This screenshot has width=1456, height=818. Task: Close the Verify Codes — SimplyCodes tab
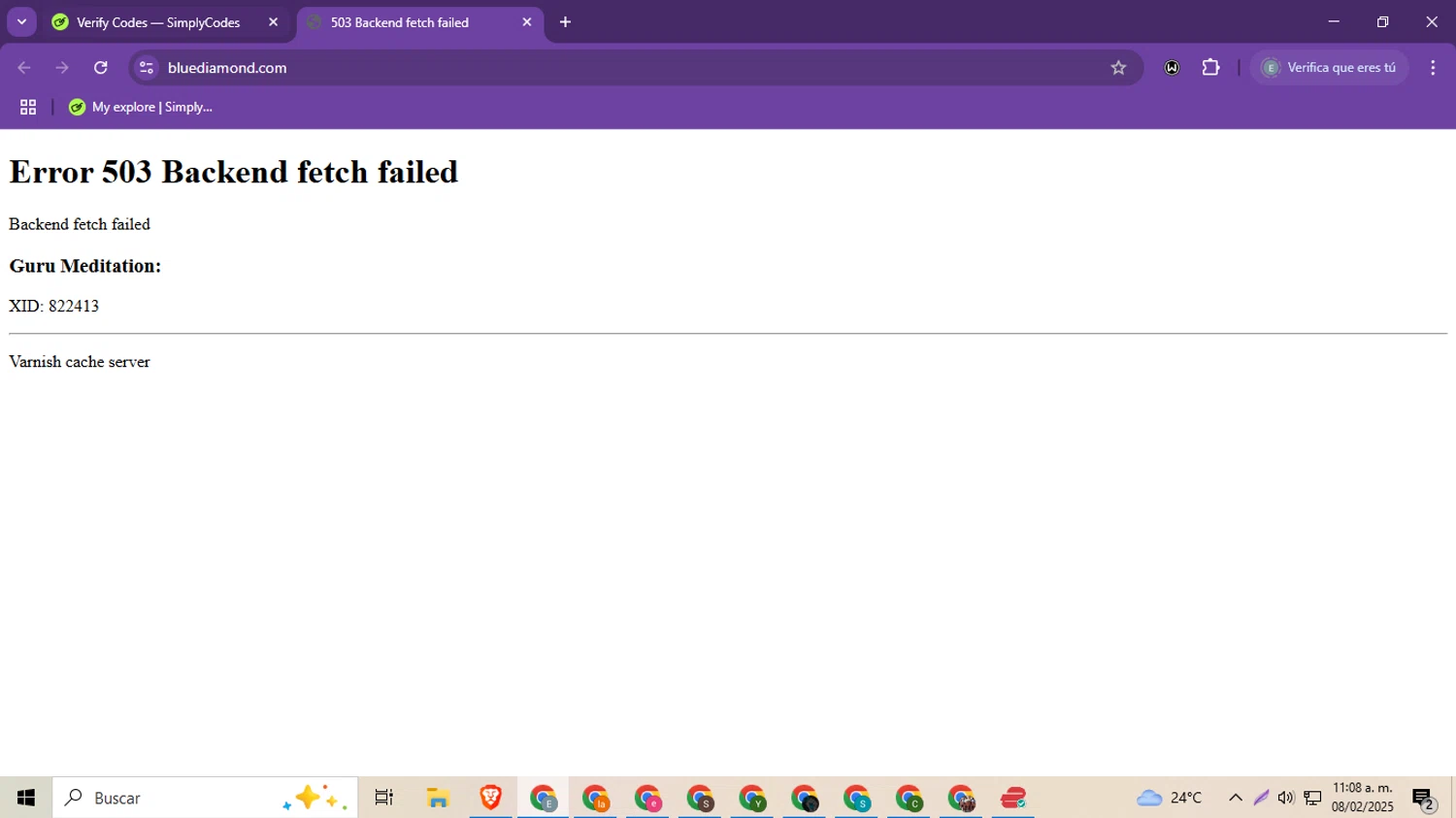[273, 22]
